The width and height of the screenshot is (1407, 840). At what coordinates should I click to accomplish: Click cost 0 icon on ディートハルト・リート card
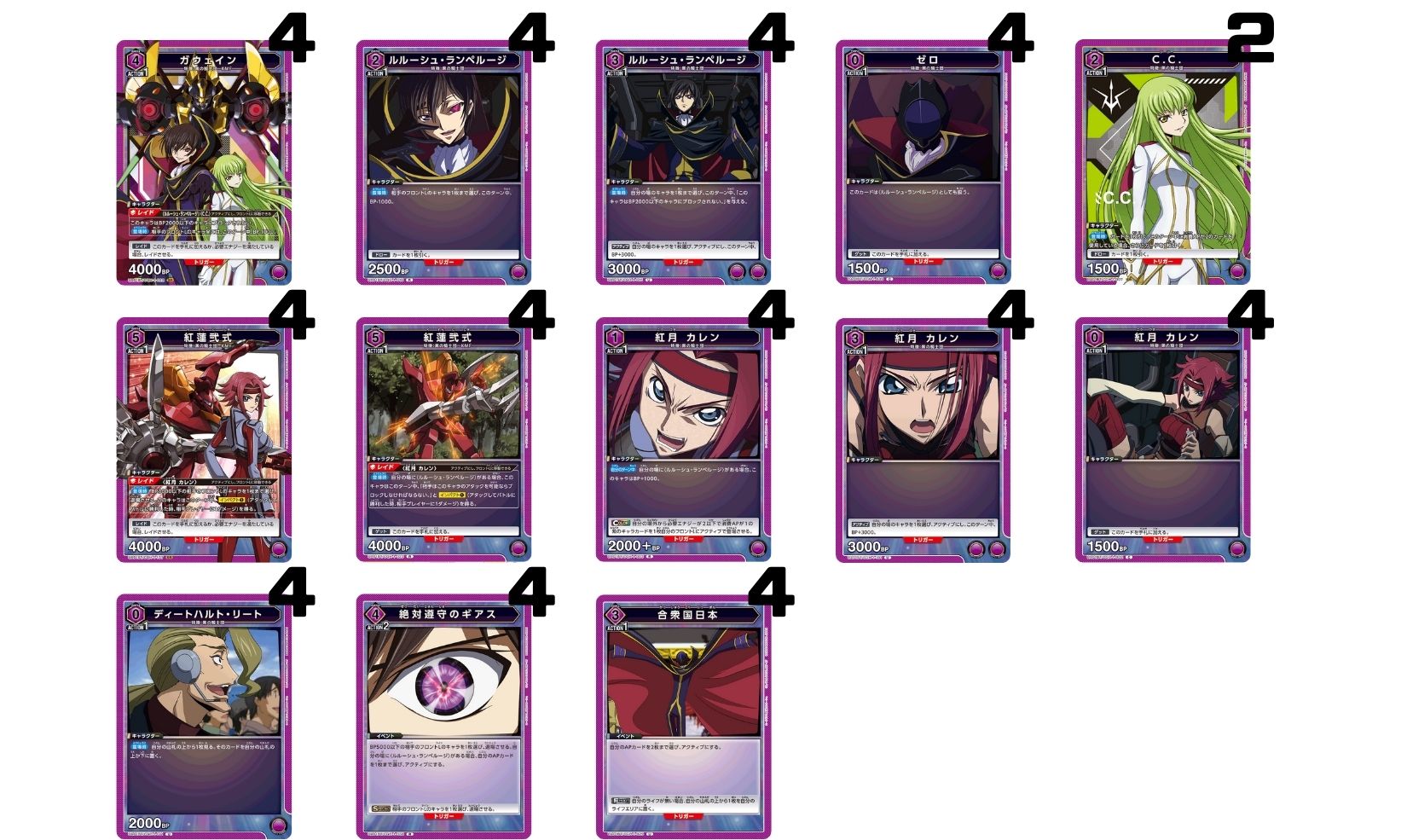click(136, 614)
